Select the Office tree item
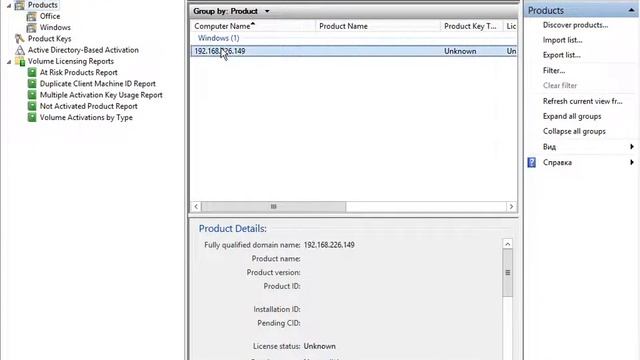 point(50,16)
